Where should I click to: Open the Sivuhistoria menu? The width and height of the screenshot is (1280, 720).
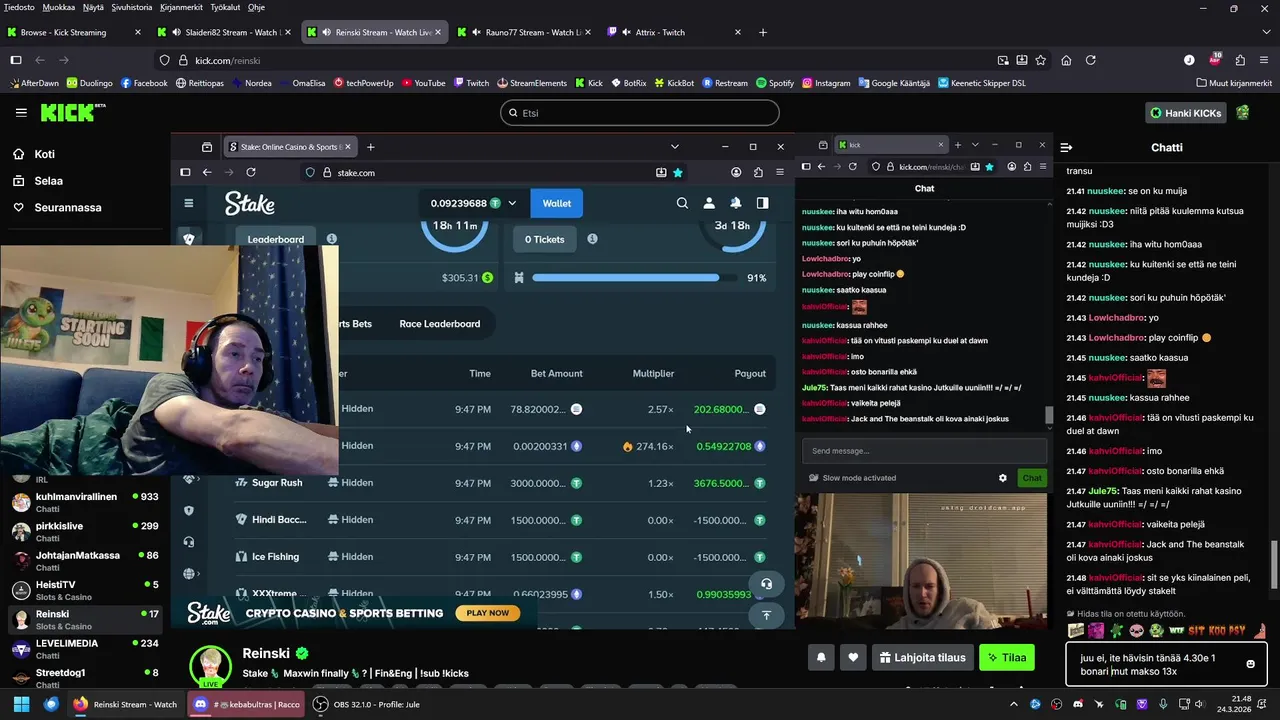click(132, 7)
